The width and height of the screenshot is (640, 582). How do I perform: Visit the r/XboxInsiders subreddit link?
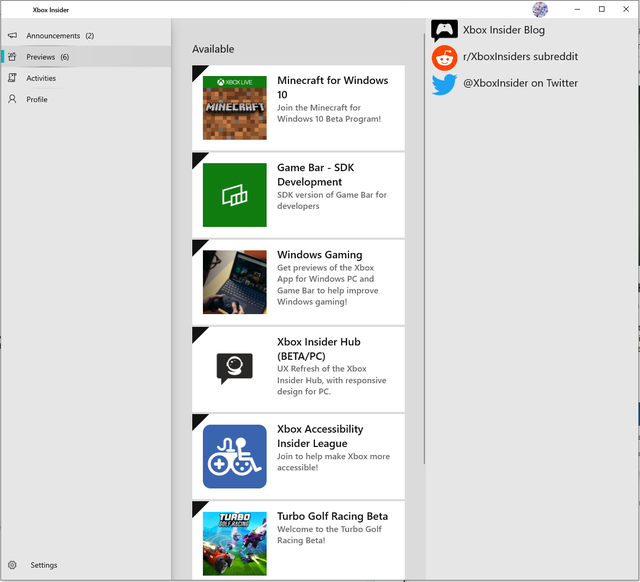tap(520, 56)
